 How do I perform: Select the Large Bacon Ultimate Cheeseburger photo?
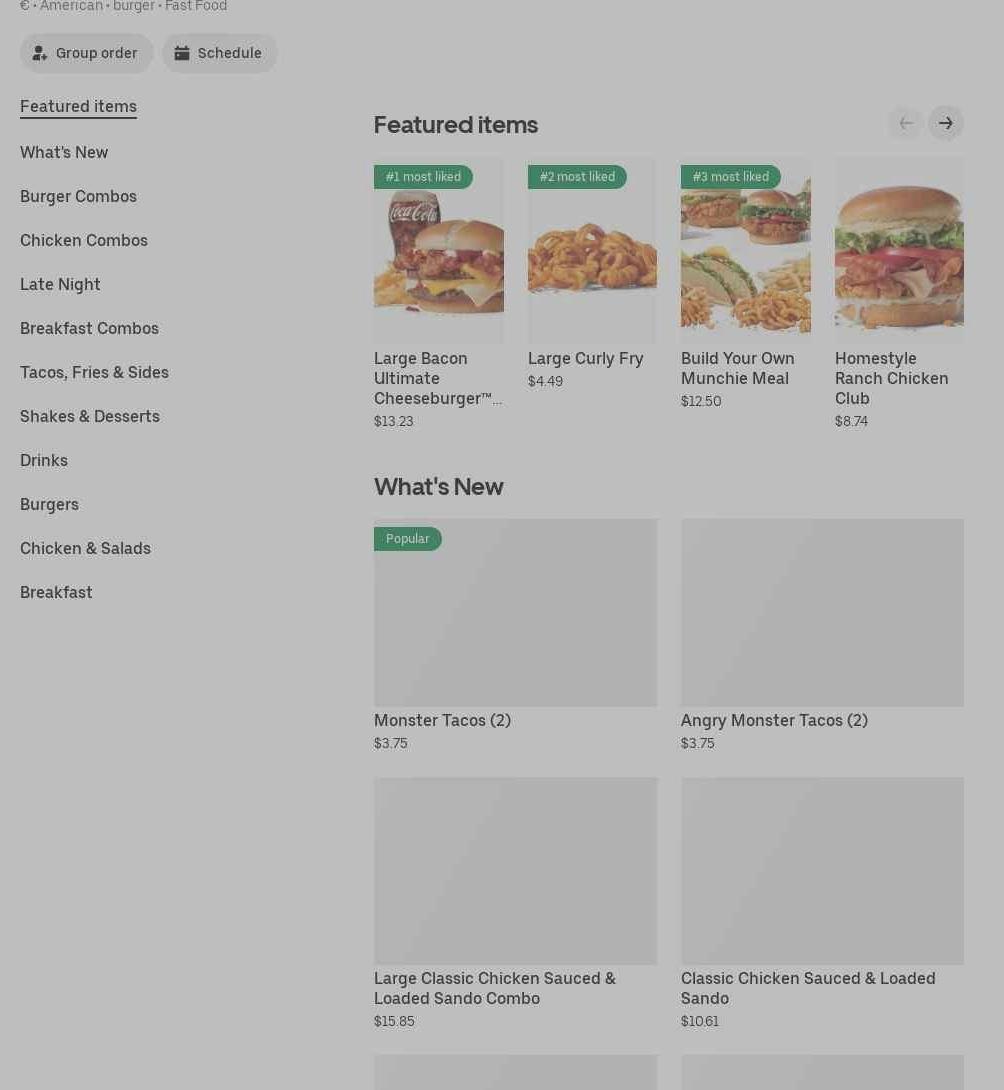(438, 250)
